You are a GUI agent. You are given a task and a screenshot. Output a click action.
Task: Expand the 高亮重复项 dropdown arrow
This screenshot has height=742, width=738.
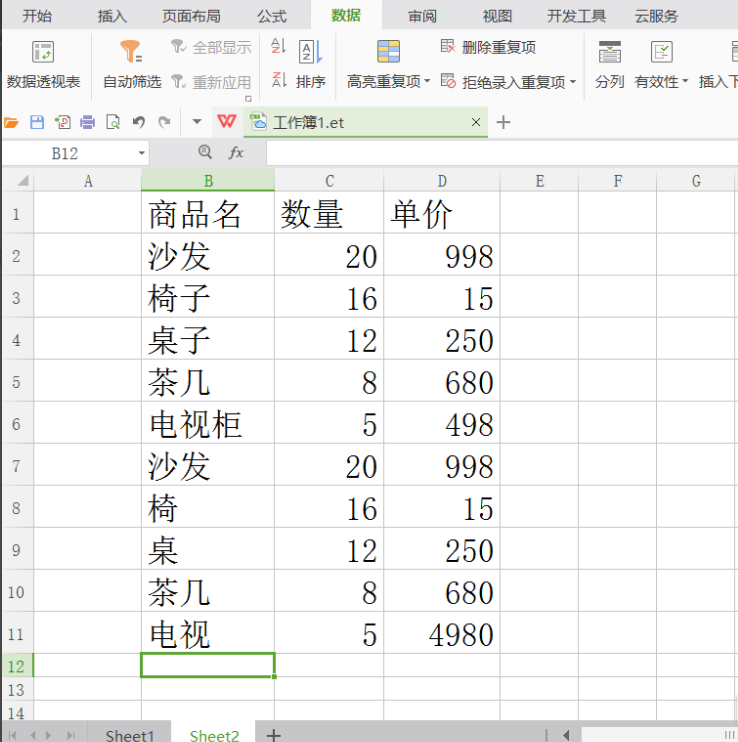(427, 81)
